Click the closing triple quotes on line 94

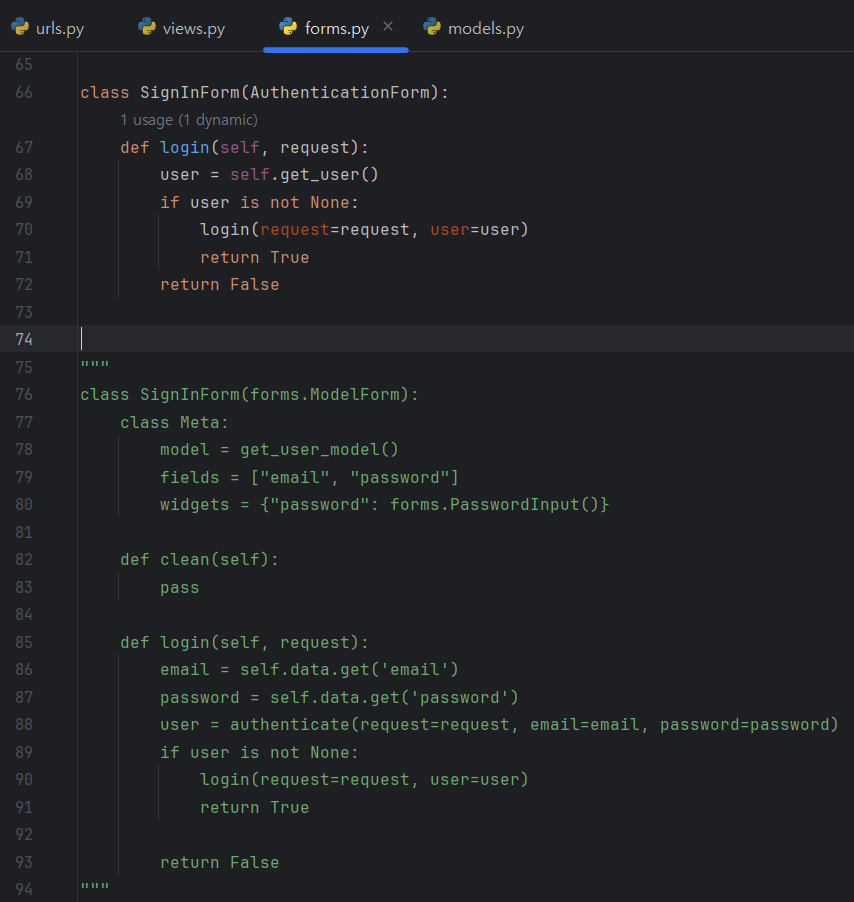pyautogui.click(x=95, y=889)
